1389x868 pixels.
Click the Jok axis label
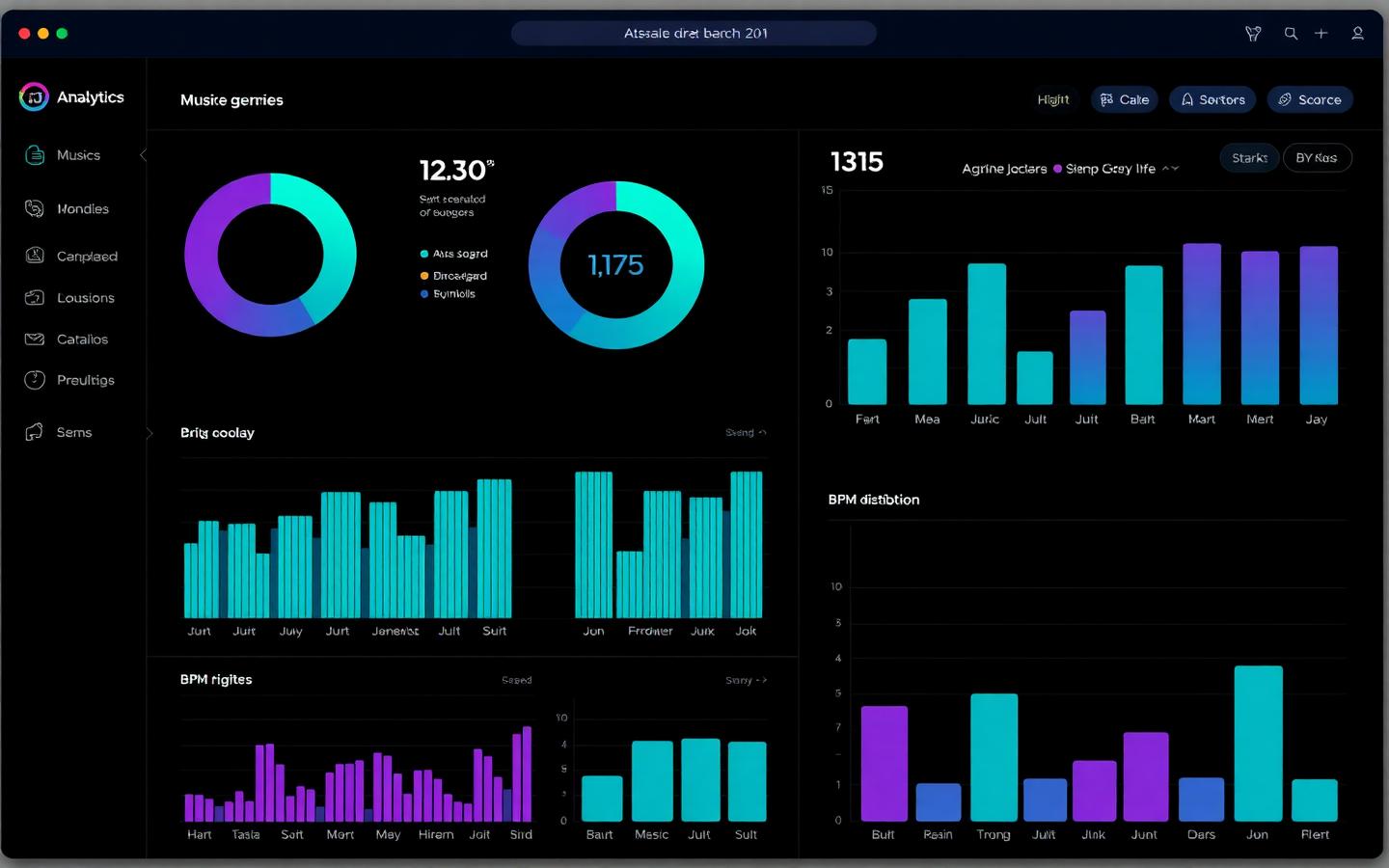[x=747, y=632]
